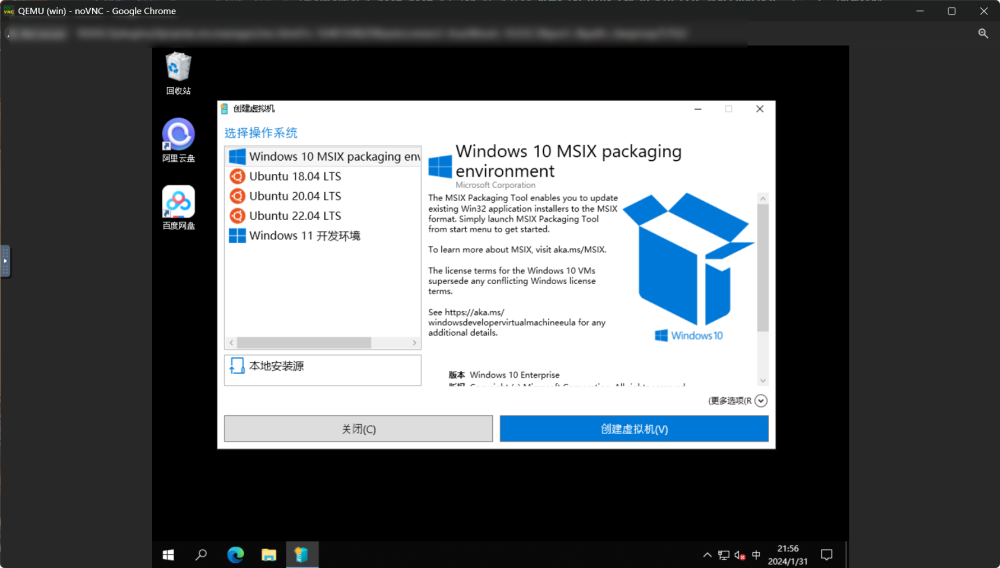This screenshot has height=568, width=1000.
Task: Select Windows 11 开发环境 entry
Action: tap(323, 235)
